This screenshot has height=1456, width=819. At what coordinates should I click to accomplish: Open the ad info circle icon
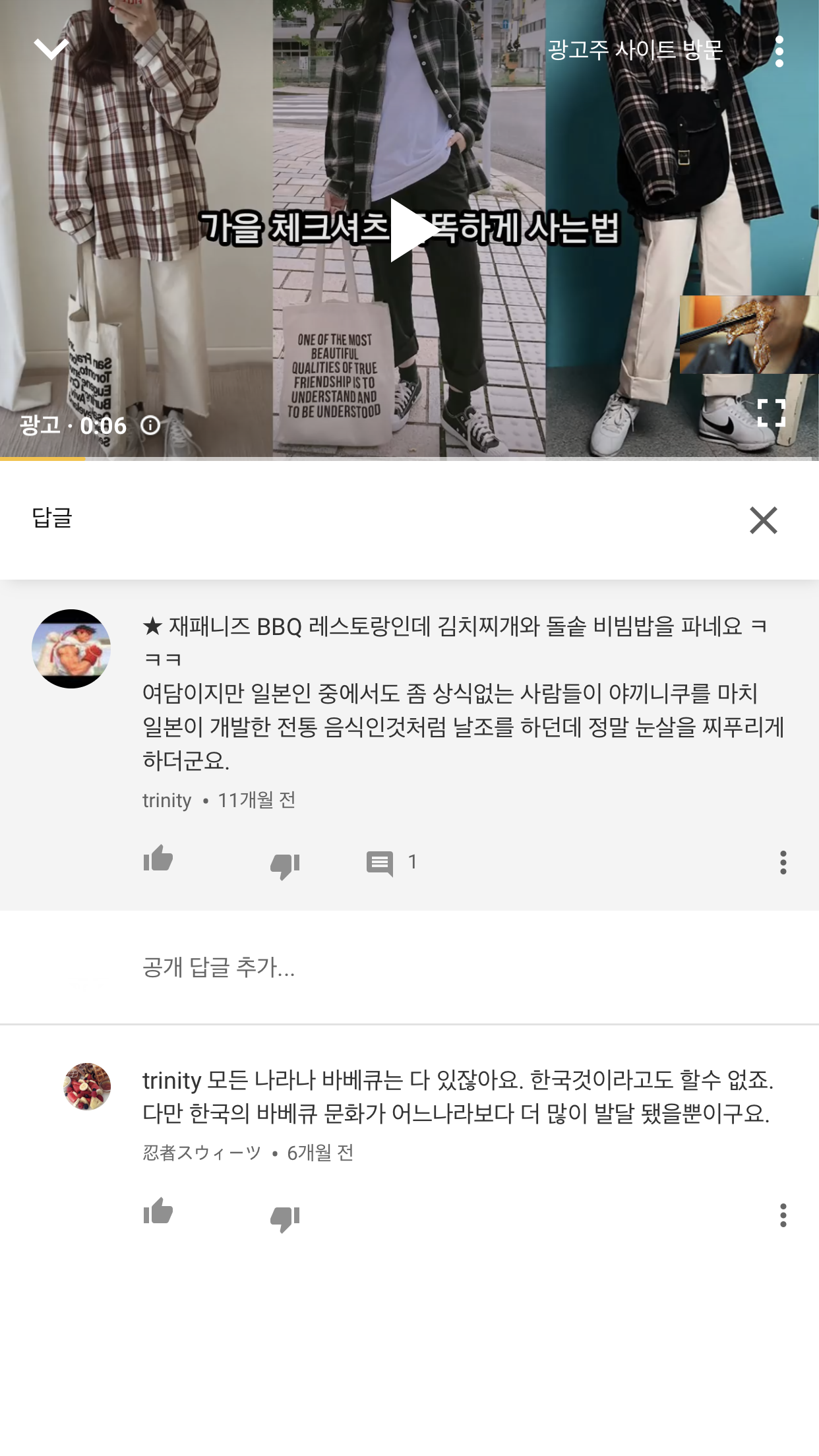(150, 425)
